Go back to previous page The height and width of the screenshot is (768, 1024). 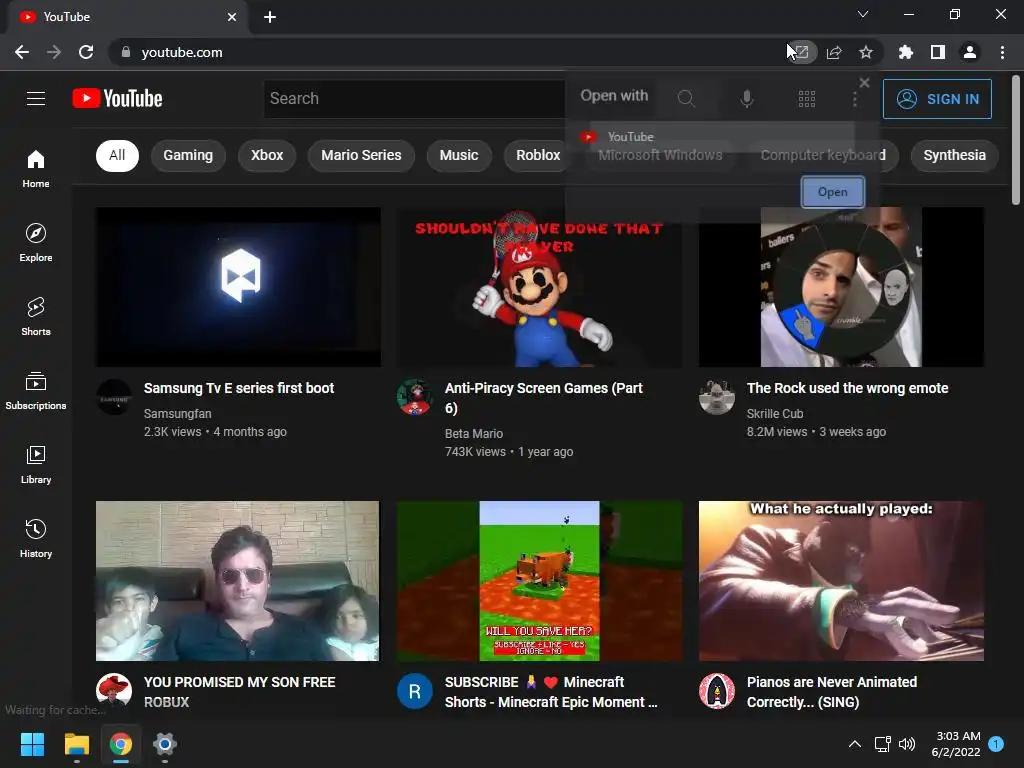(x=22, y=52)
